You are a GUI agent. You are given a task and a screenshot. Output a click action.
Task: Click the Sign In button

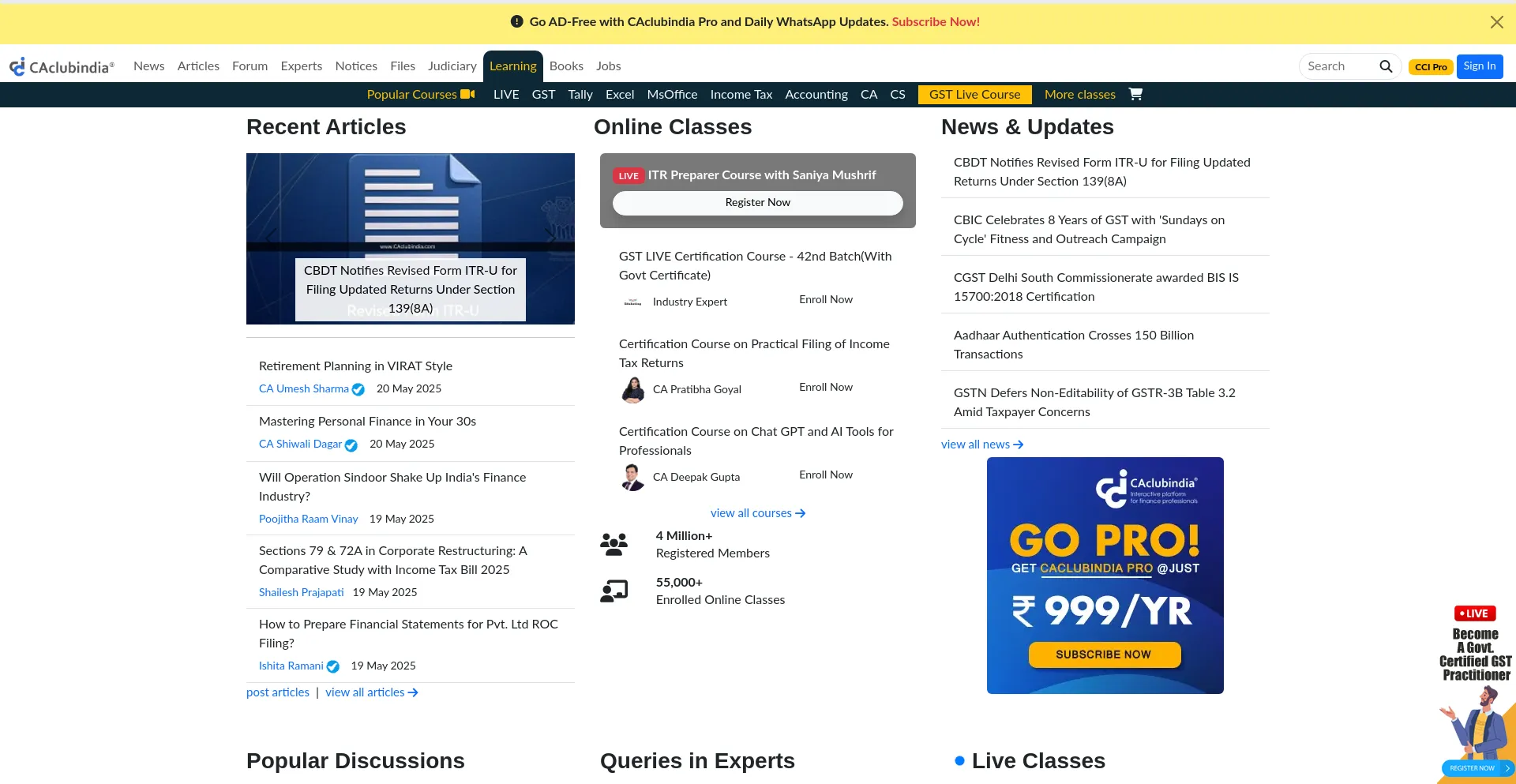pyautogui.click(x=1480, y=66)
